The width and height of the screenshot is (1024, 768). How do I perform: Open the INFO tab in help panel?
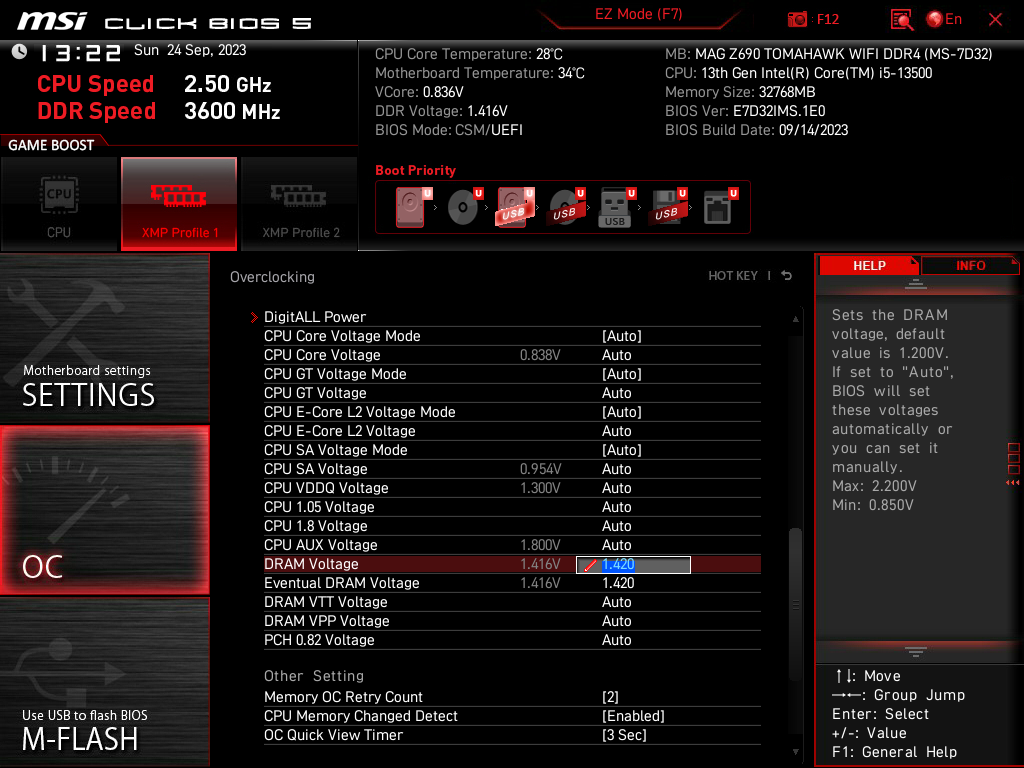tap(969, 265)
